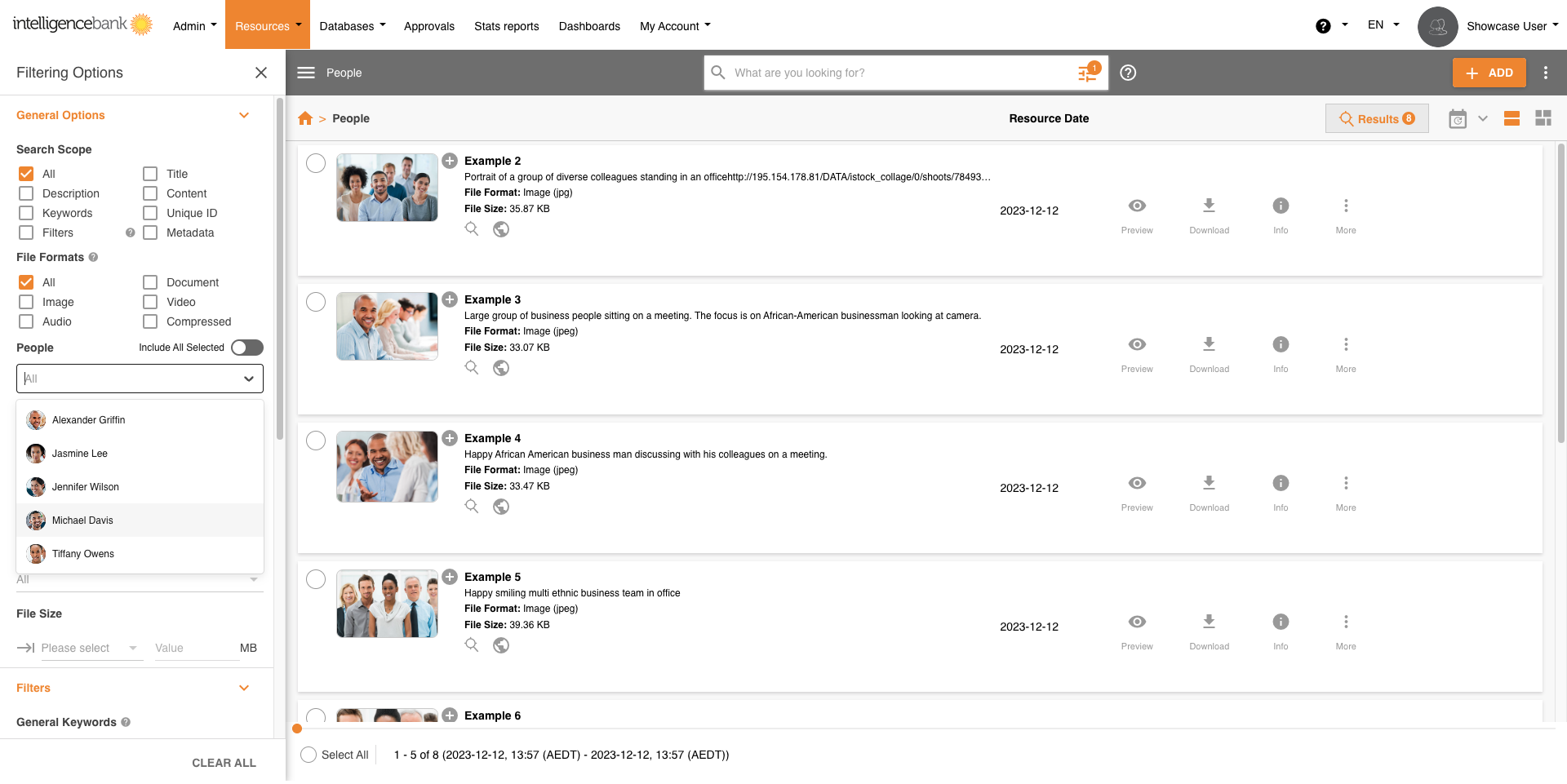Image resolution: width=1567 pixels, height=784 pixels.
Task: Check the Title search scope
Action: 150,174
